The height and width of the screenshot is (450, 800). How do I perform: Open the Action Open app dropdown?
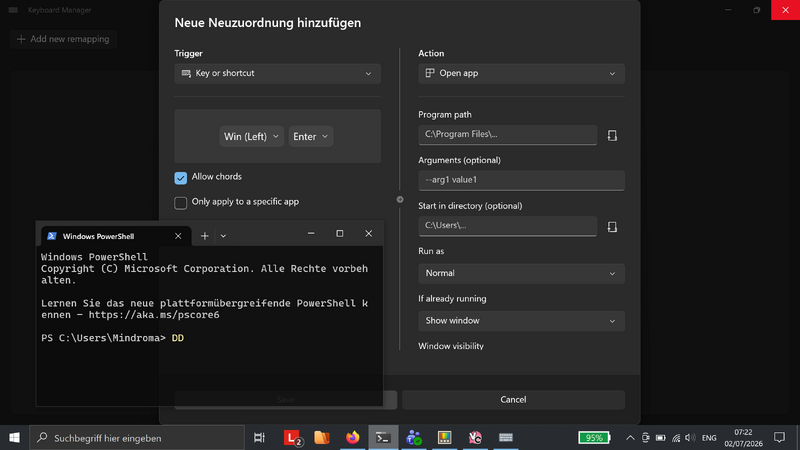tap(521, 73)
